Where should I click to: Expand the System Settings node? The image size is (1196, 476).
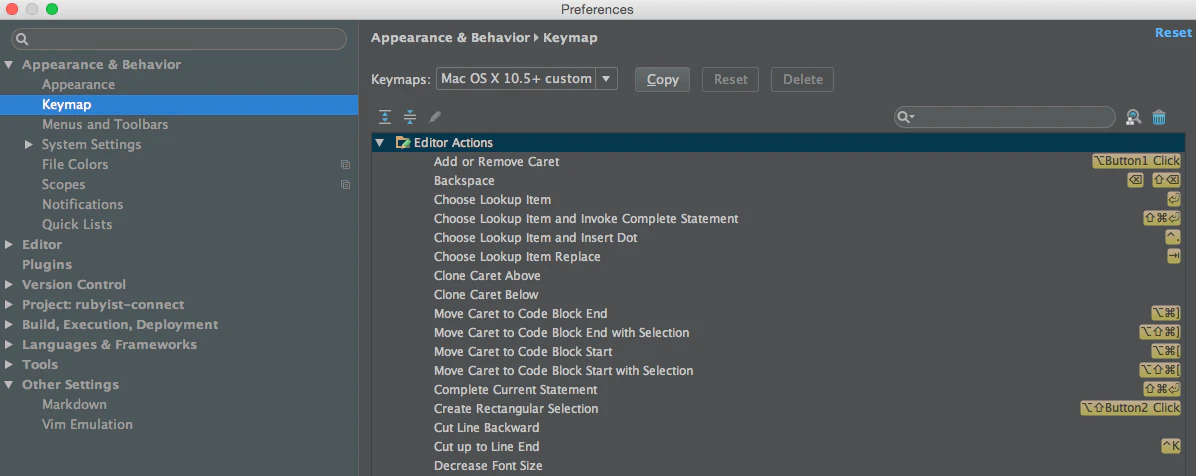(x=29, y=144)
